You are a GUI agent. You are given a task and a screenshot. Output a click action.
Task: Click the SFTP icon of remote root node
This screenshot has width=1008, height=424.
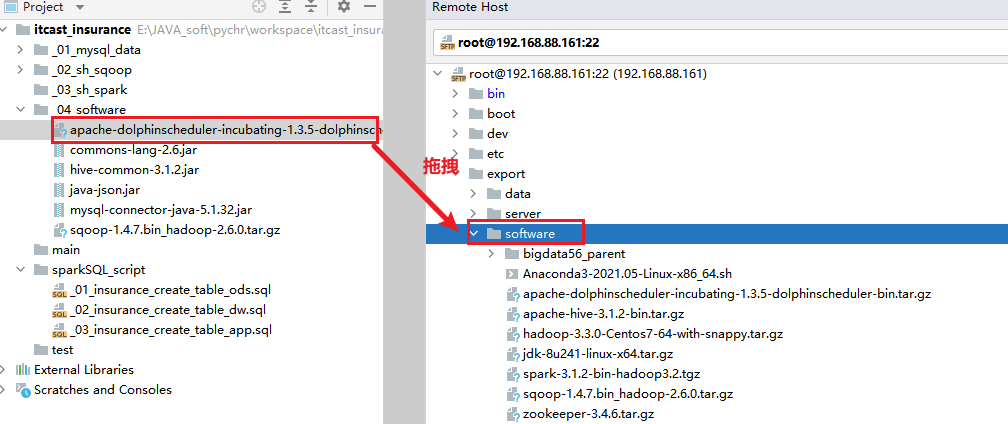pos(458,75)
